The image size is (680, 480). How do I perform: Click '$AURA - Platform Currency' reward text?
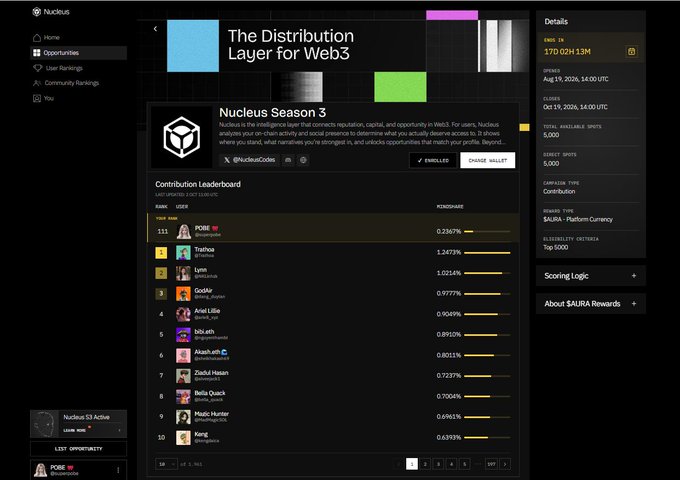578,219
